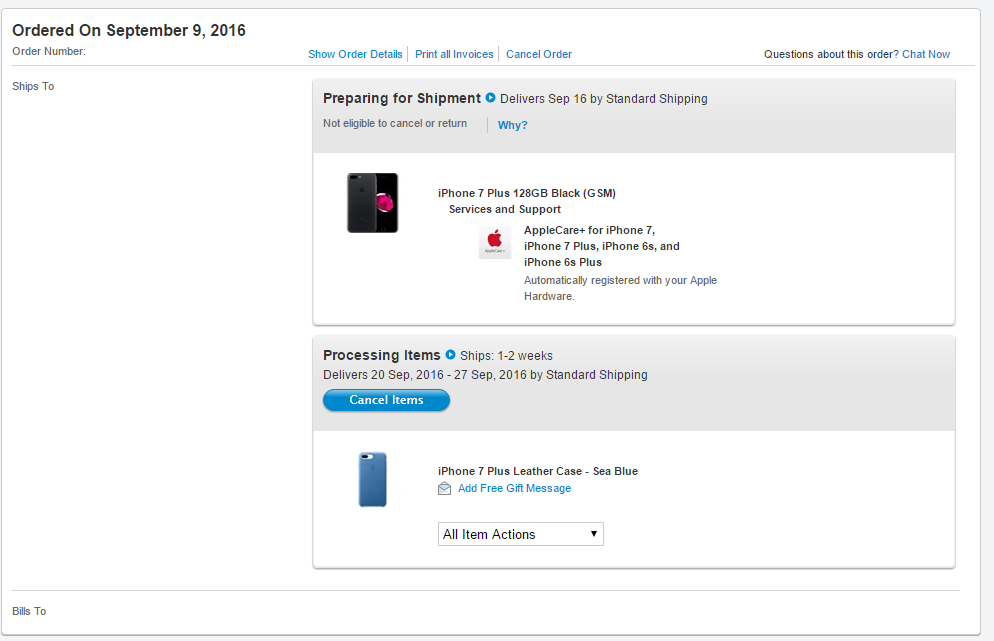Open the iPhone 7 Plus Black product thumbnail

[x=373, y=203]
